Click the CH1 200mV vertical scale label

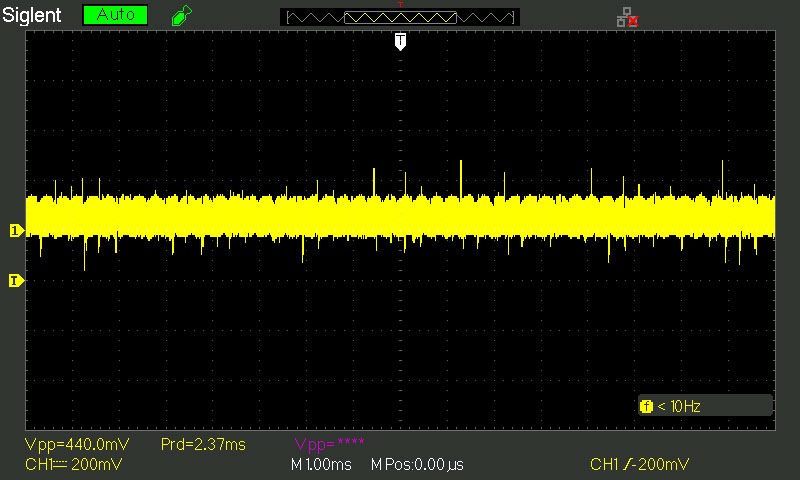[73, 464]
